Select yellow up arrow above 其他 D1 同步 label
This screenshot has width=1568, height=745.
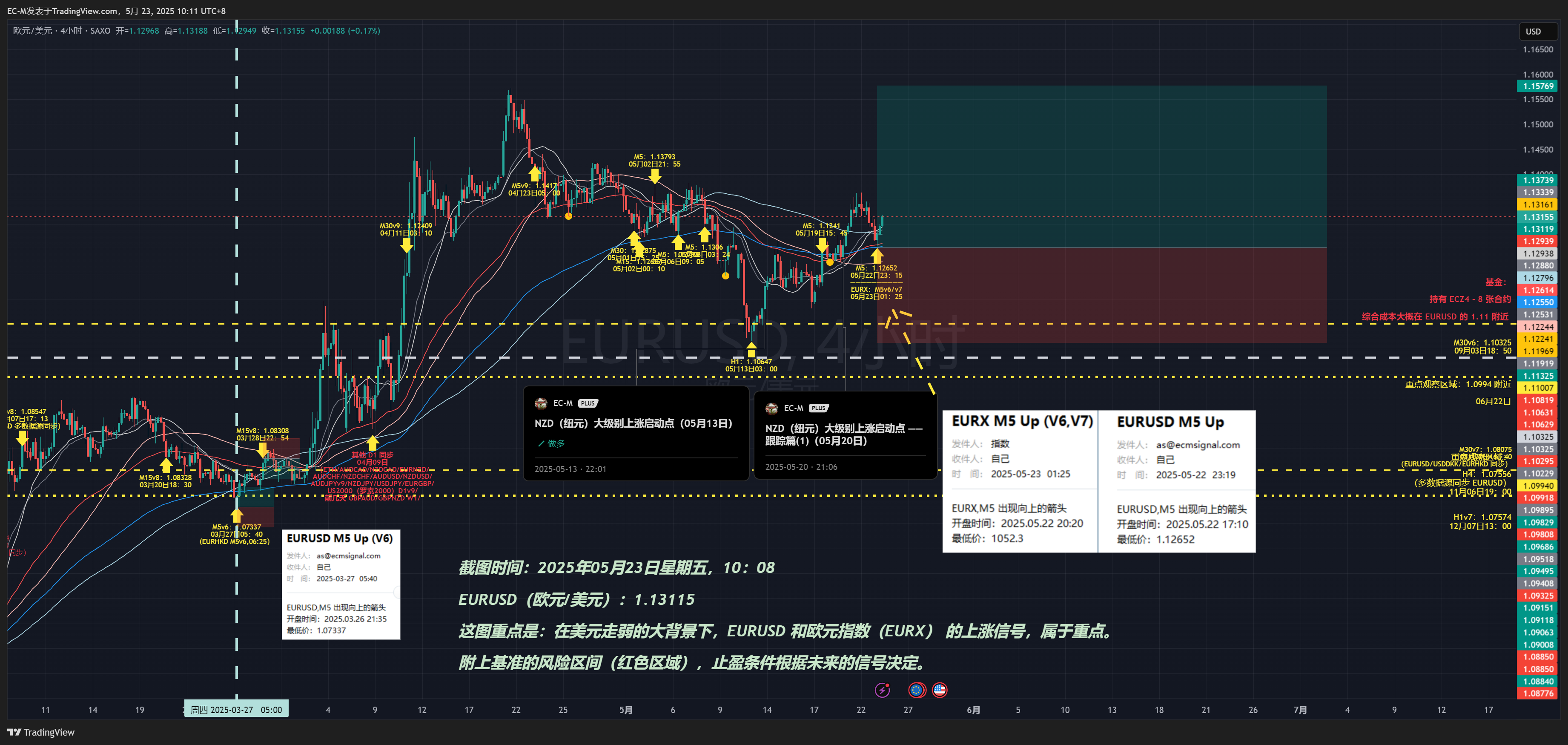373,443
